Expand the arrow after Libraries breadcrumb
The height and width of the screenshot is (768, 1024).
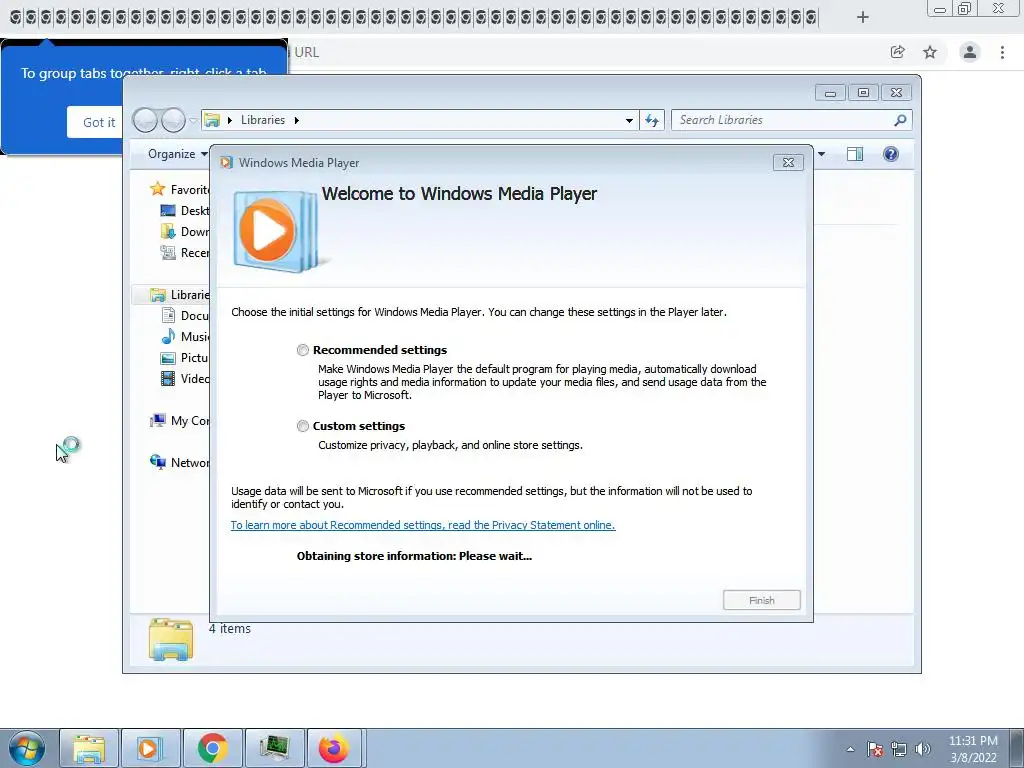pos(296,120)
